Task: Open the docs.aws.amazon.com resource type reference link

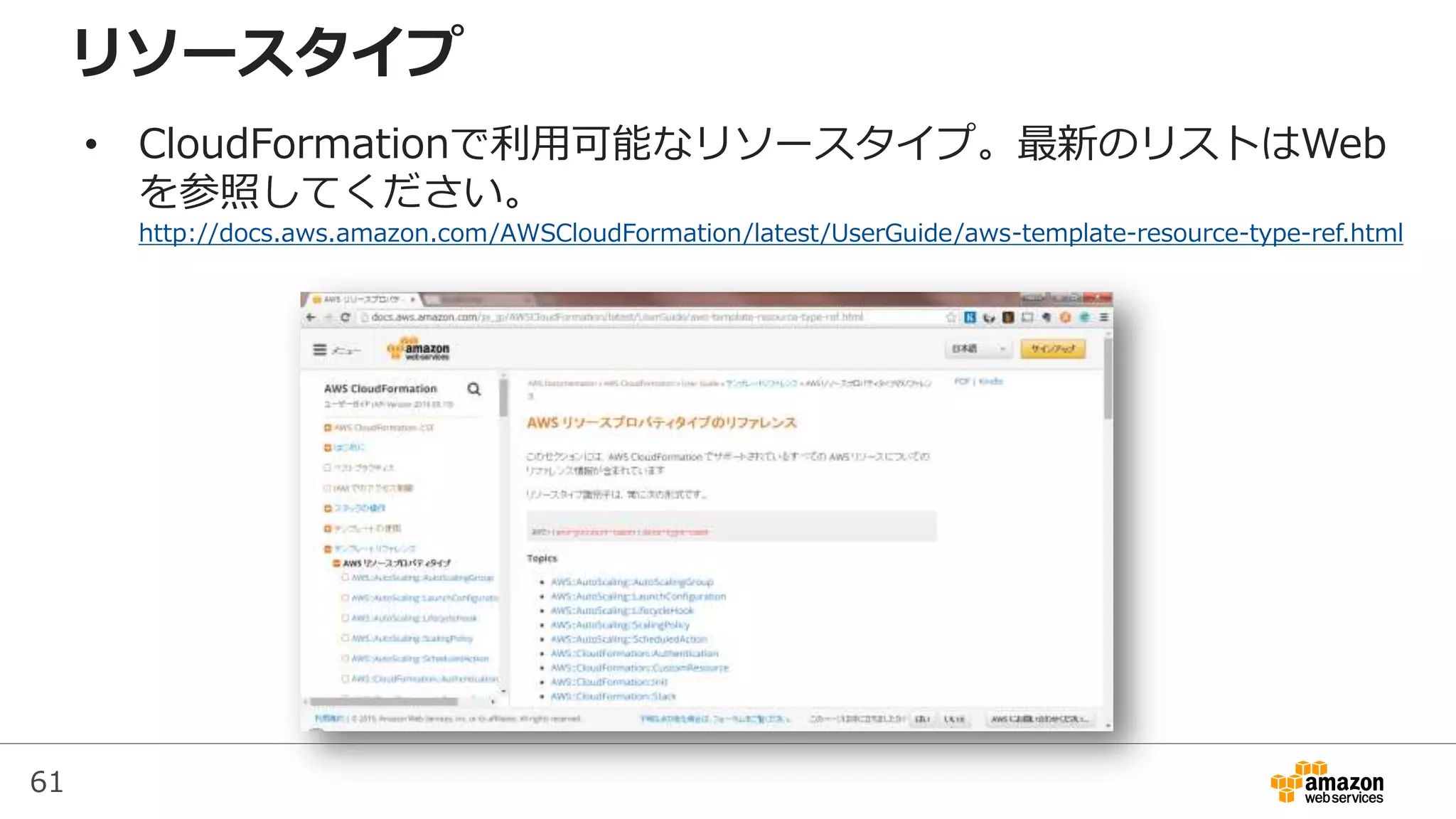Action: click(771, 233)
